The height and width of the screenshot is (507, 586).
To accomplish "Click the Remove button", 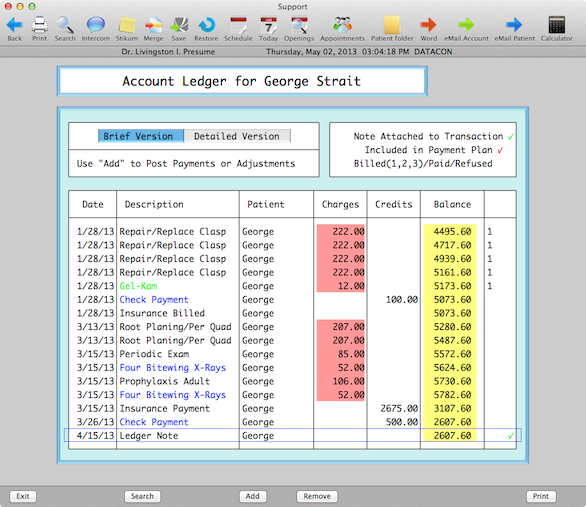I will pos(317,496).
